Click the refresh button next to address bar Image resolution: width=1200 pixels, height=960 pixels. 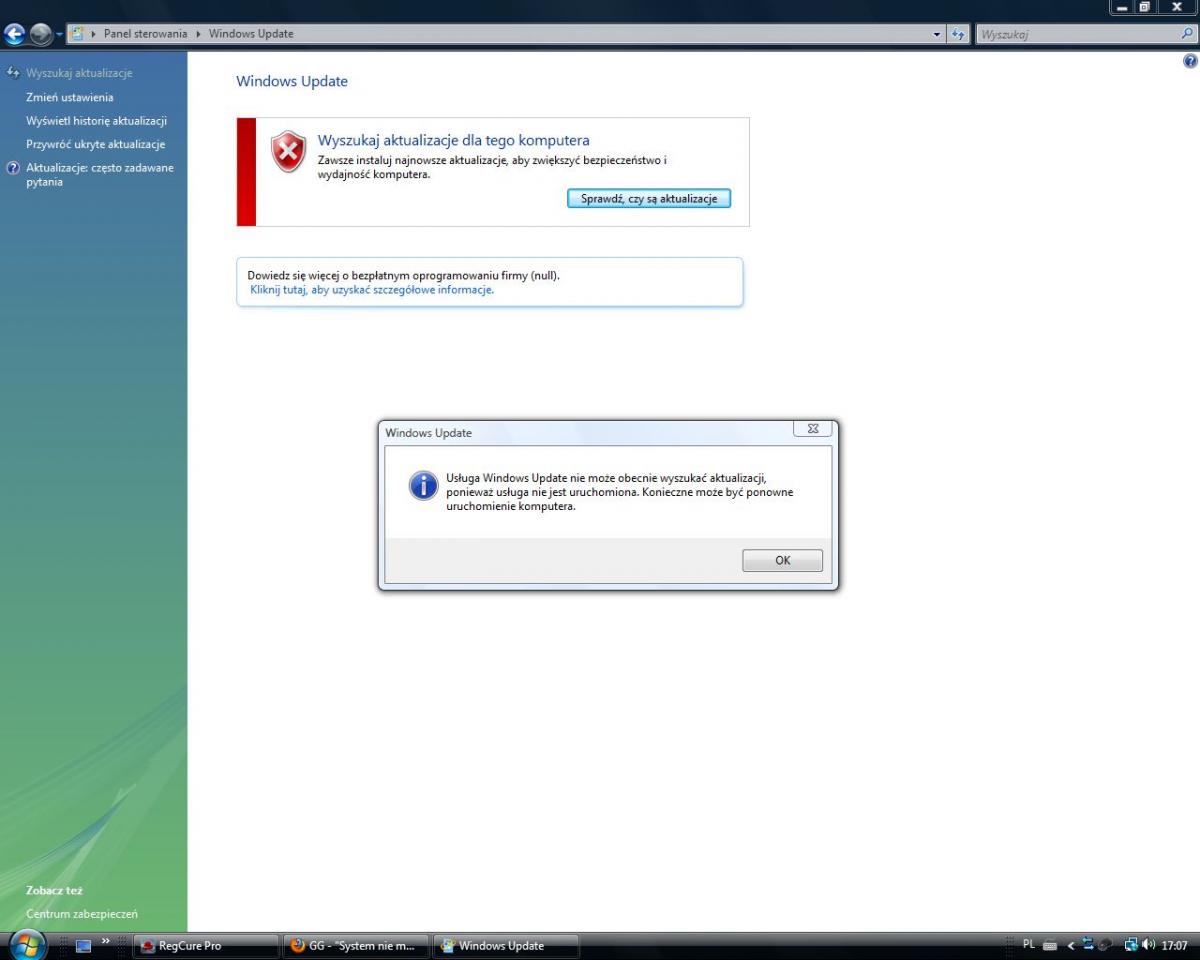point(958,35)
